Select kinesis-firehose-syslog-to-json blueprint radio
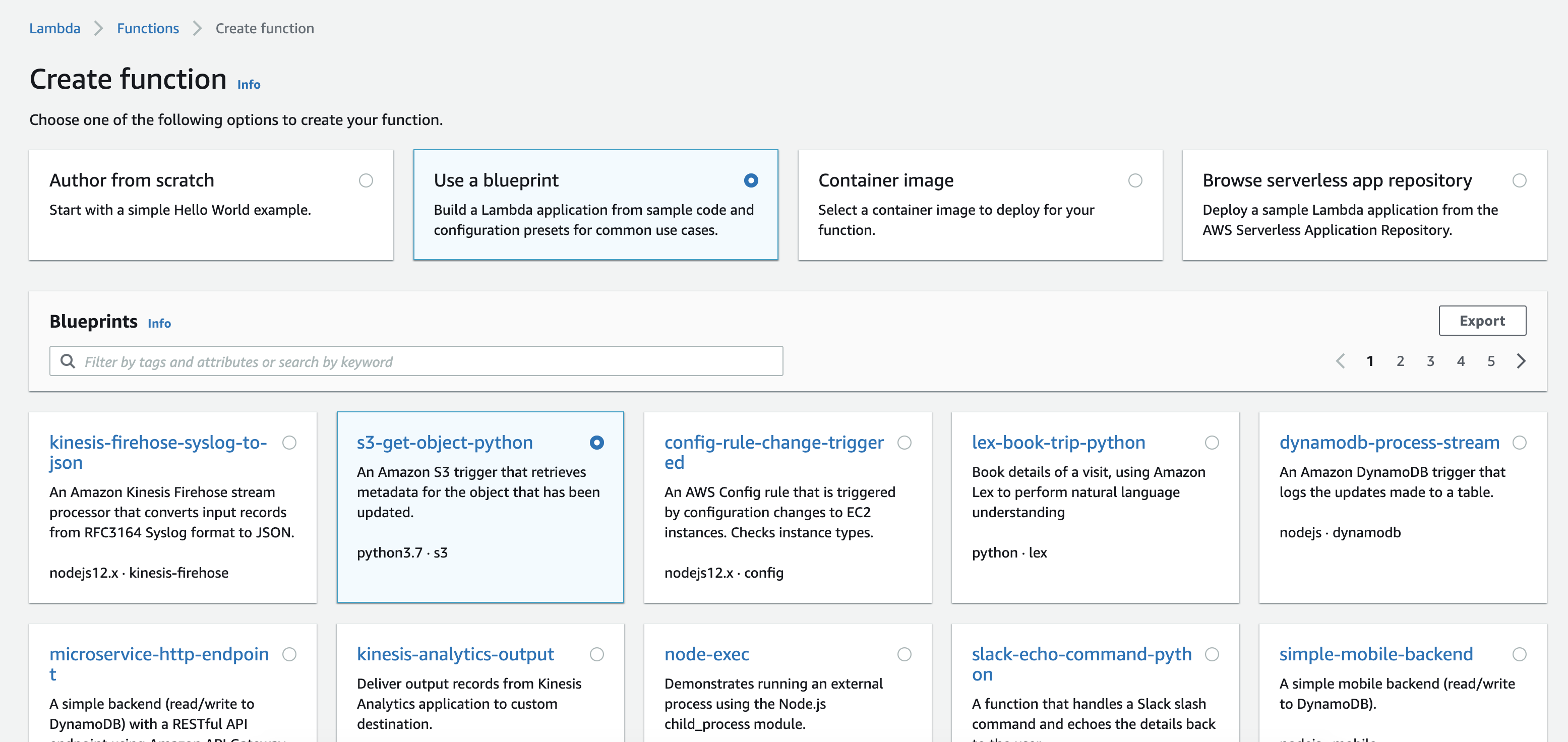The height and width of the screenshot is (742, 1568). click(289, 443)
